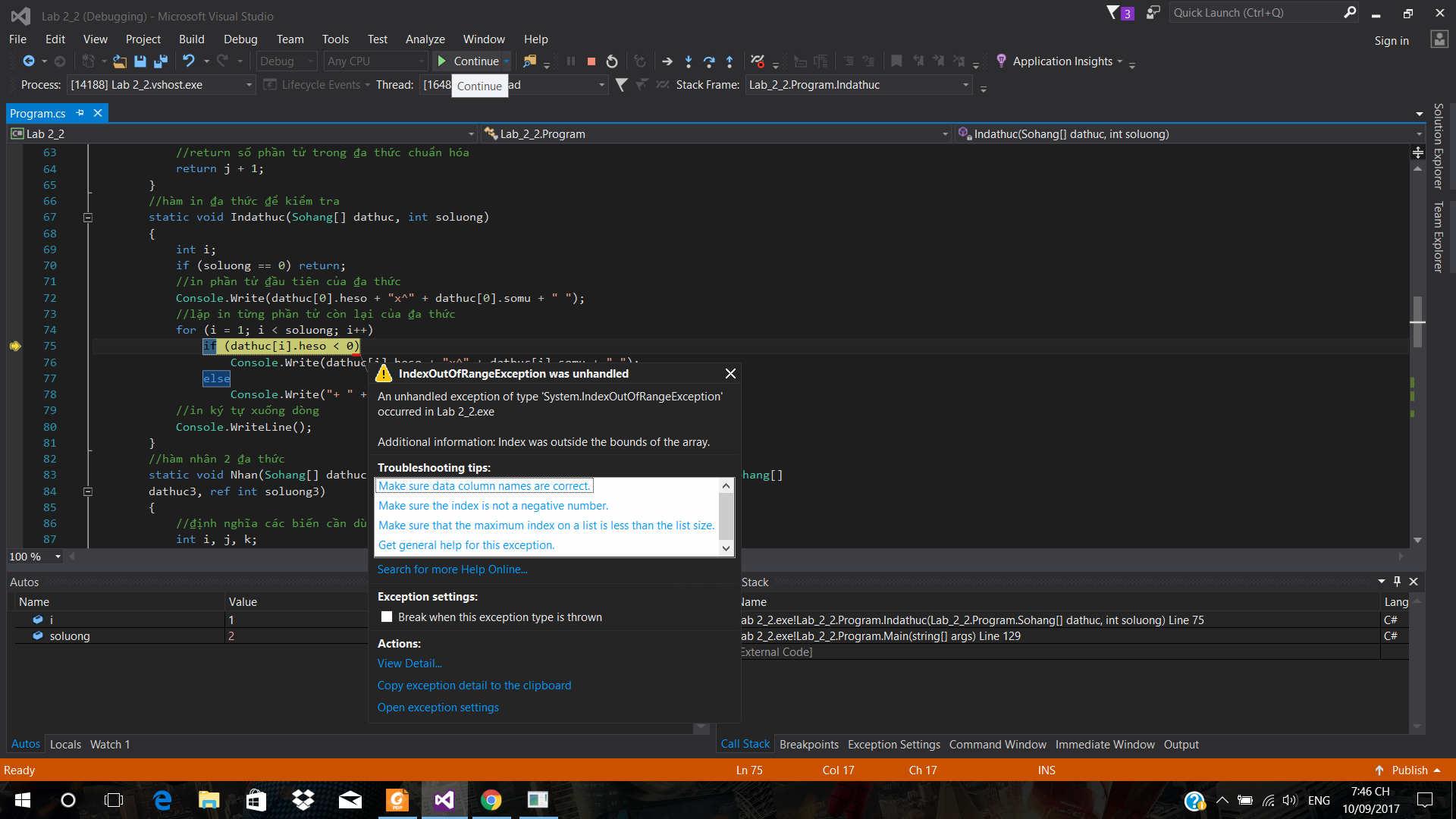Open the Lab 2_2 project dropdown
This screenshot has width=1456, height=819.
pos(471,134)
